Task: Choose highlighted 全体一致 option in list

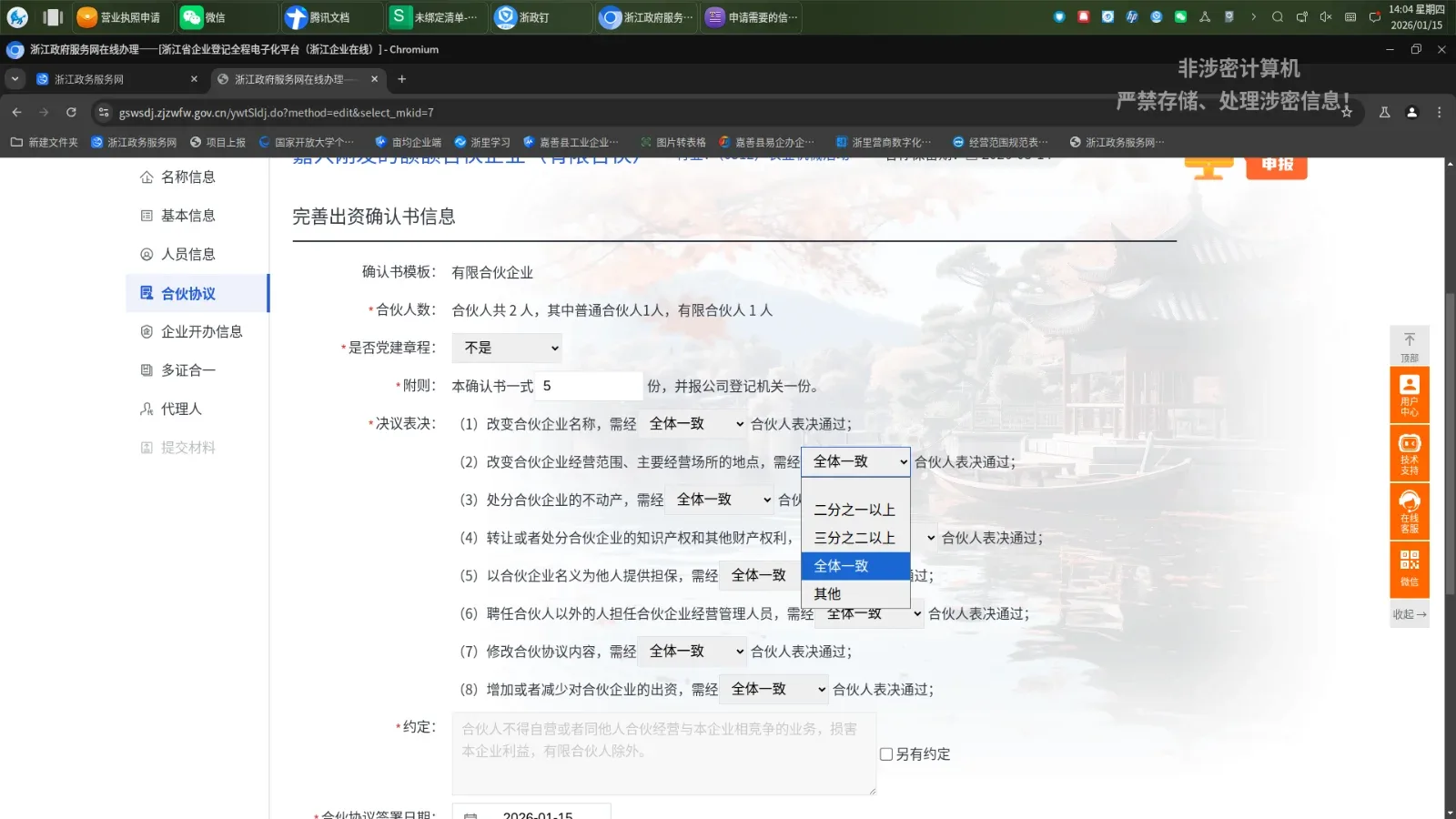Action: 855,566
